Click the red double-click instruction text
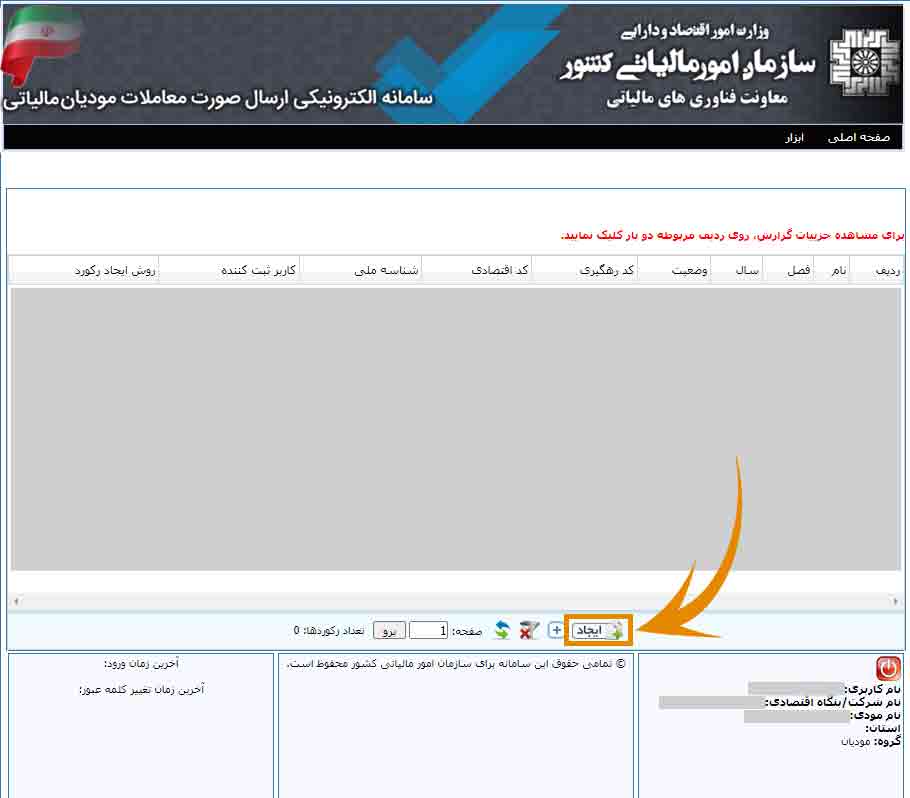 coord(732,234)
